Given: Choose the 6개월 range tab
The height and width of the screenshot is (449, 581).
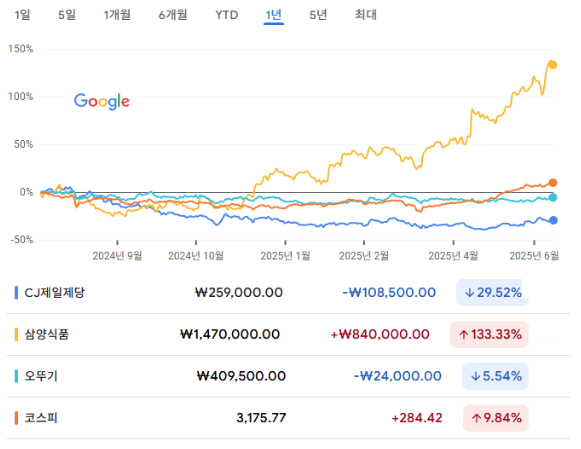Looking at the screenshot, I should [173, 15].
